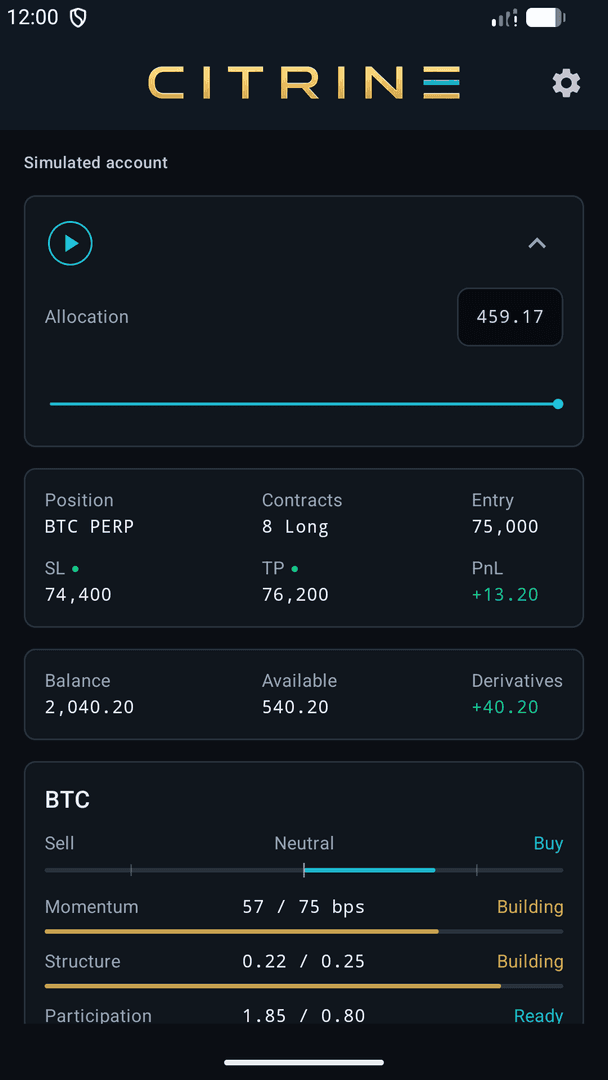Open the Balance 2,040.20 details
This screenshot has width=608, height=1080.
[x=90, y=707]
